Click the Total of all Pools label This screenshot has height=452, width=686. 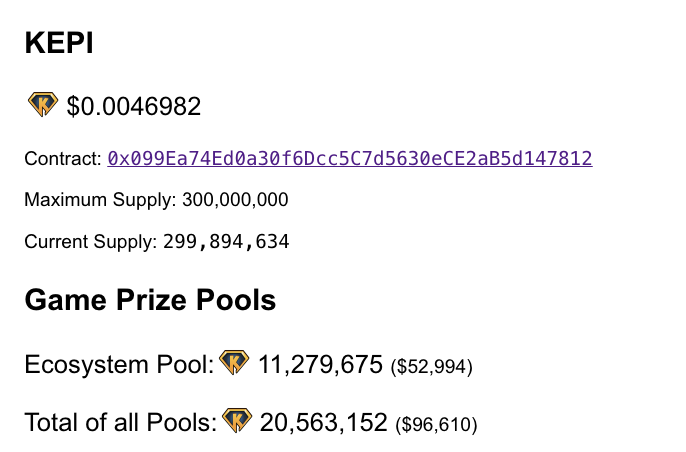point(121,422)
